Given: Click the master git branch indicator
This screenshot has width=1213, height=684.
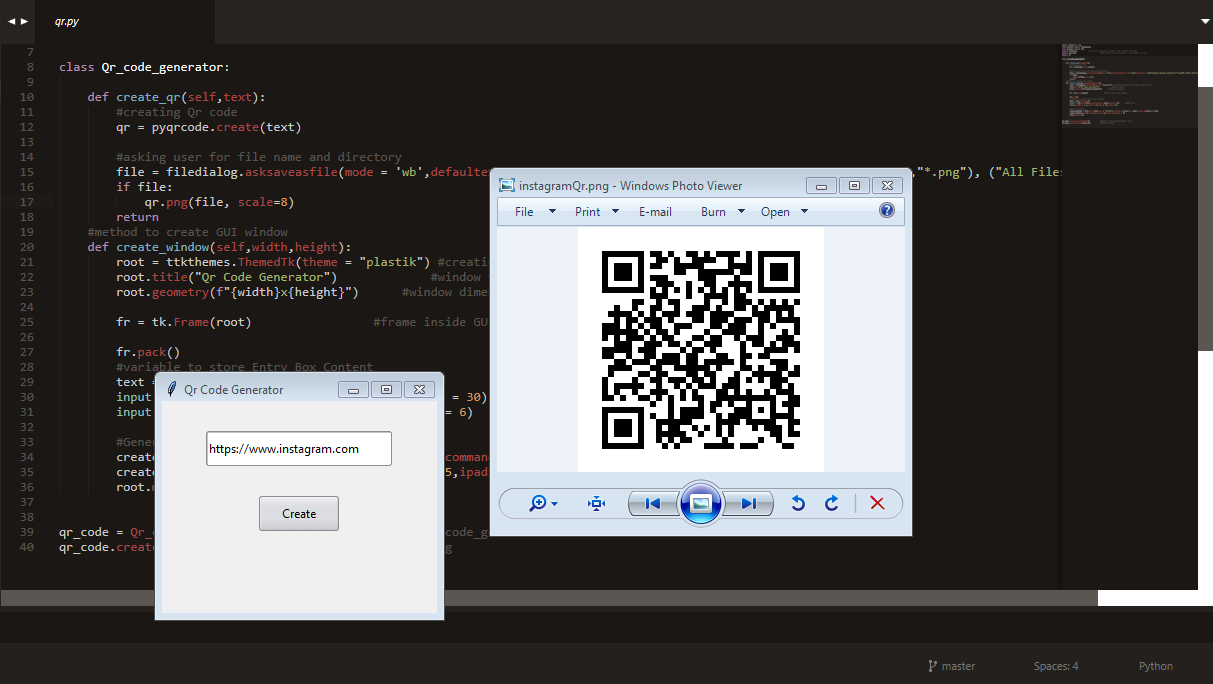Looking at the screenshot, I should point(951,666).
